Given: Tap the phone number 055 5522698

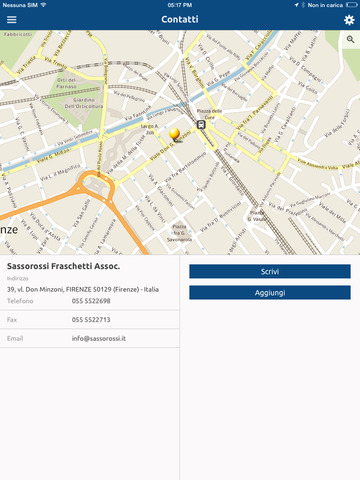Looking at the screenshot, I should pos(91,301).
